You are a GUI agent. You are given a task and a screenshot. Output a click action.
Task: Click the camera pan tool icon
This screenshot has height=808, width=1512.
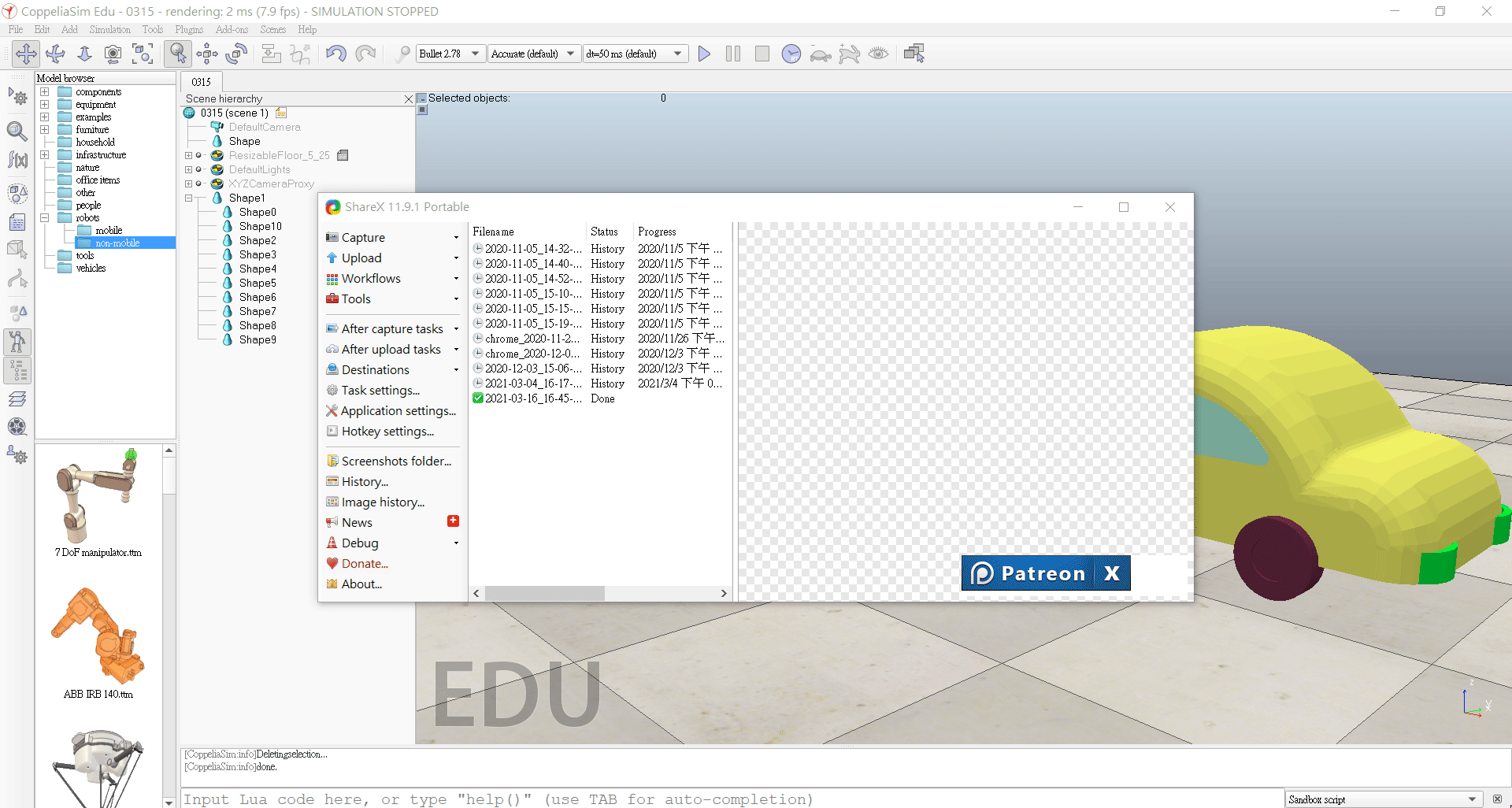pos(26,54)
